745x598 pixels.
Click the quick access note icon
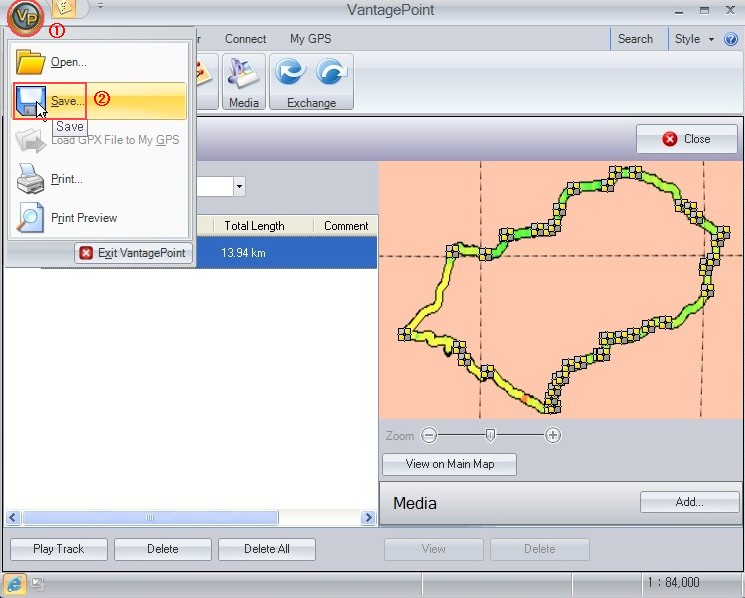(x=64, y=8)
